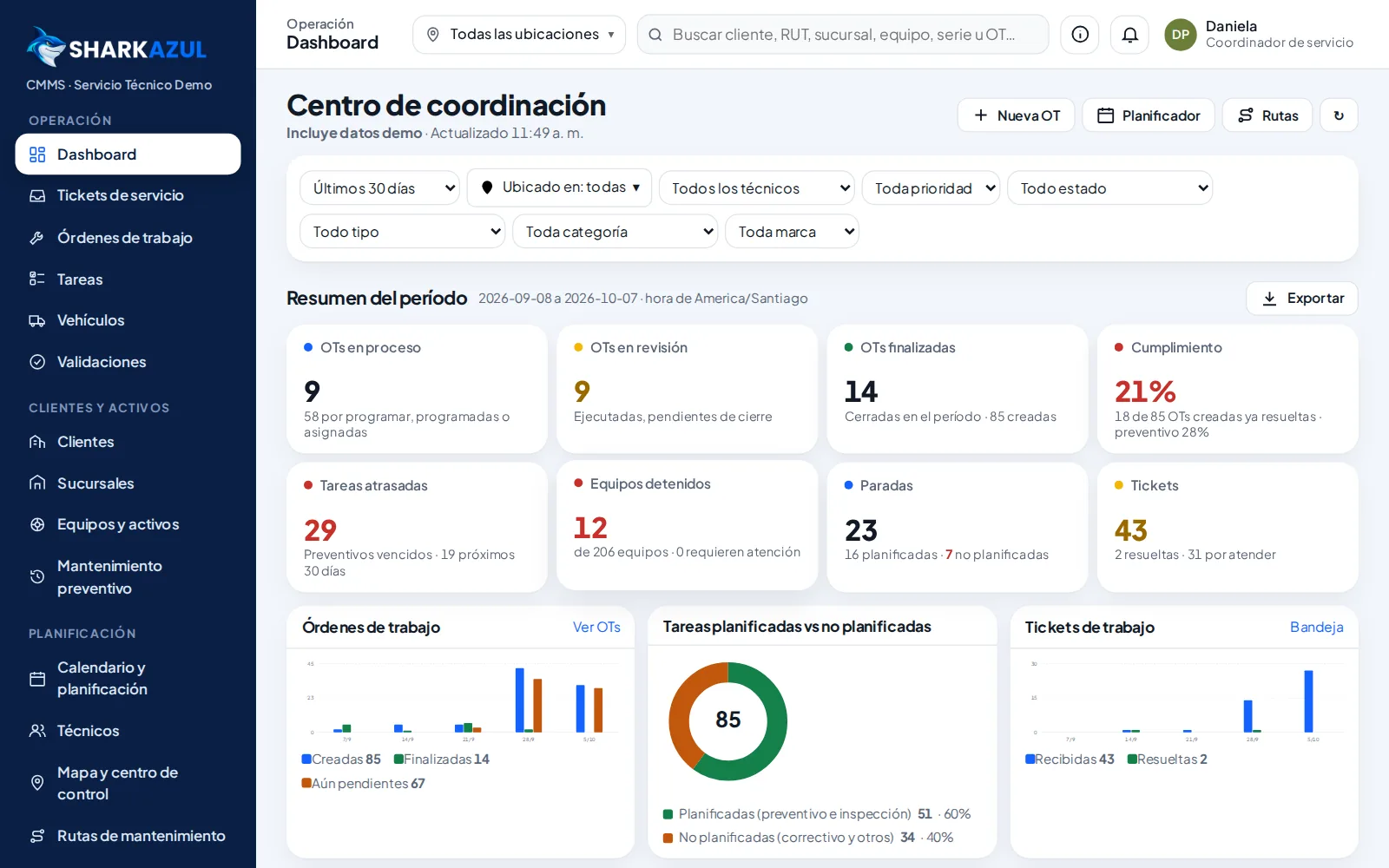The height and width of the screenshot is (868, 1389).
Task: Create a Nueva OT
Action: [x=1017, y=115]
